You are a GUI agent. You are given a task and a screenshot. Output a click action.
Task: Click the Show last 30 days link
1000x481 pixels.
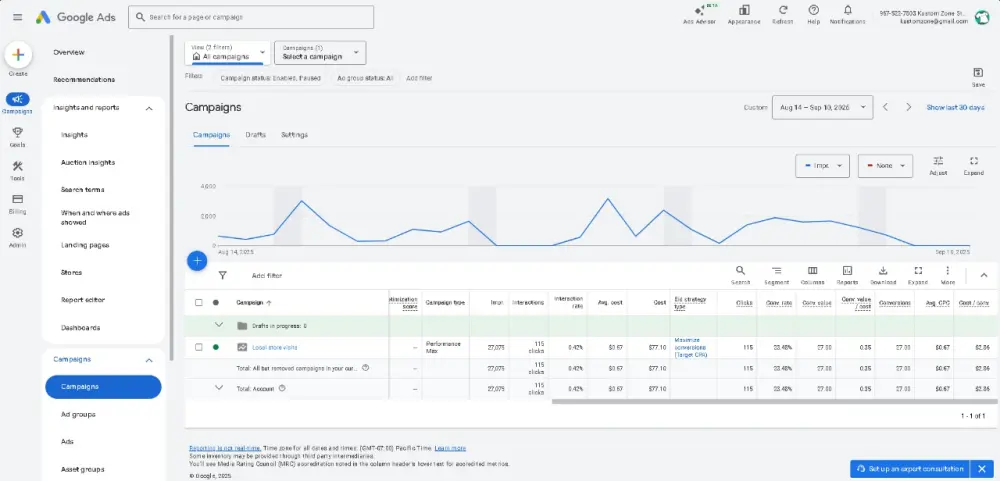coord(955,107)
